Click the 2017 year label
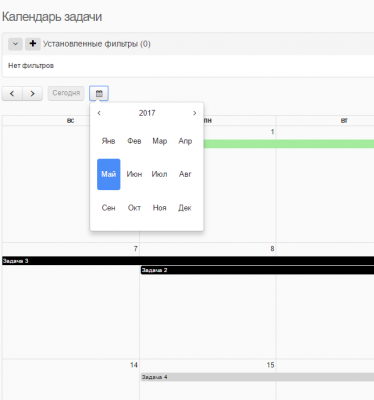Screen dimensions: 374x400 [147, 113]
